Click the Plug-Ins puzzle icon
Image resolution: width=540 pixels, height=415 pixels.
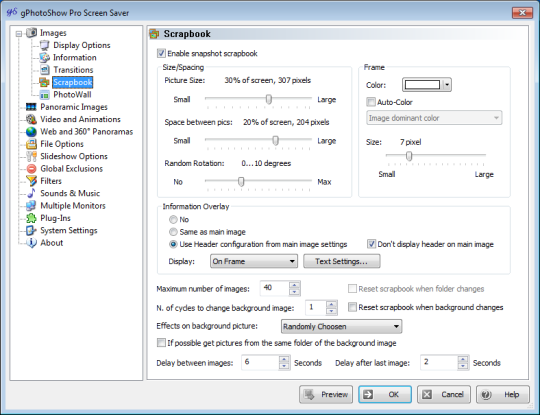pos(31,218)
